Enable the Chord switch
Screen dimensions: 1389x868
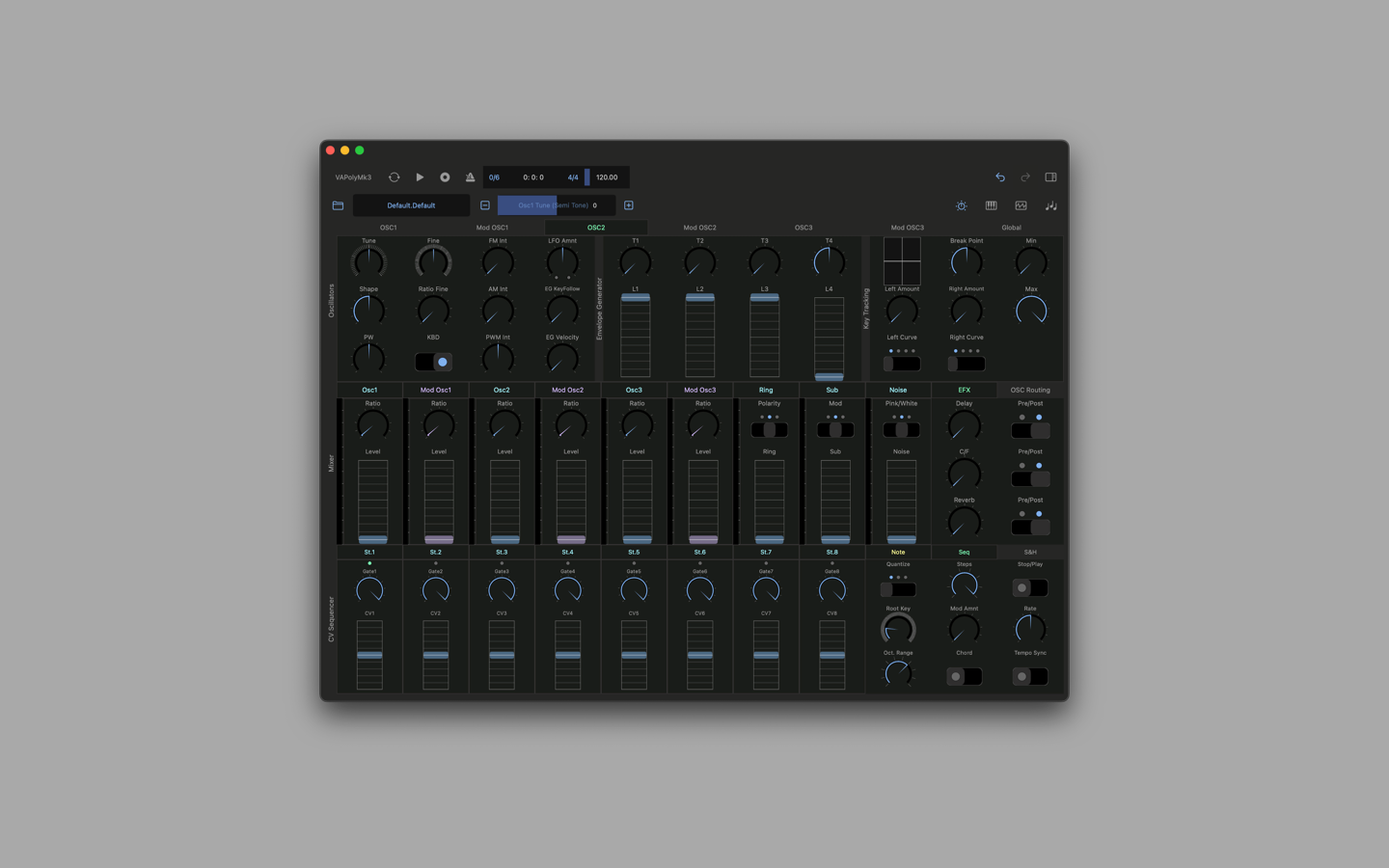tap(965, 676)
